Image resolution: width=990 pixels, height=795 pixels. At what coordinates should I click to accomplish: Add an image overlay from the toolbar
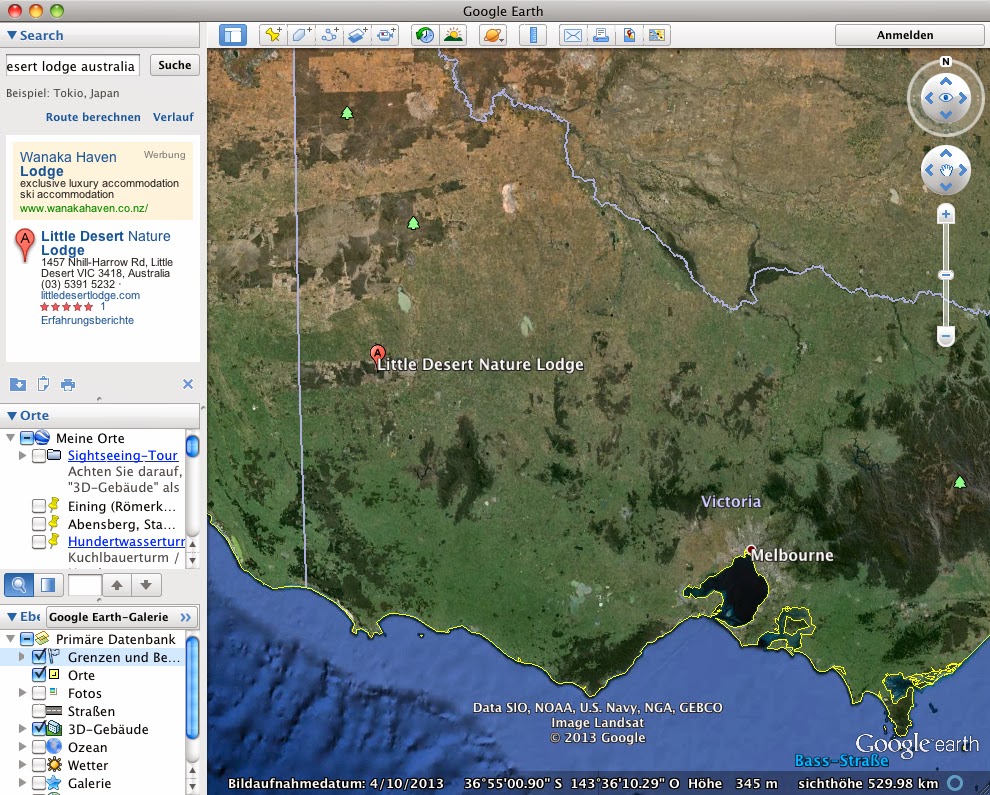[x=357, y=35]
